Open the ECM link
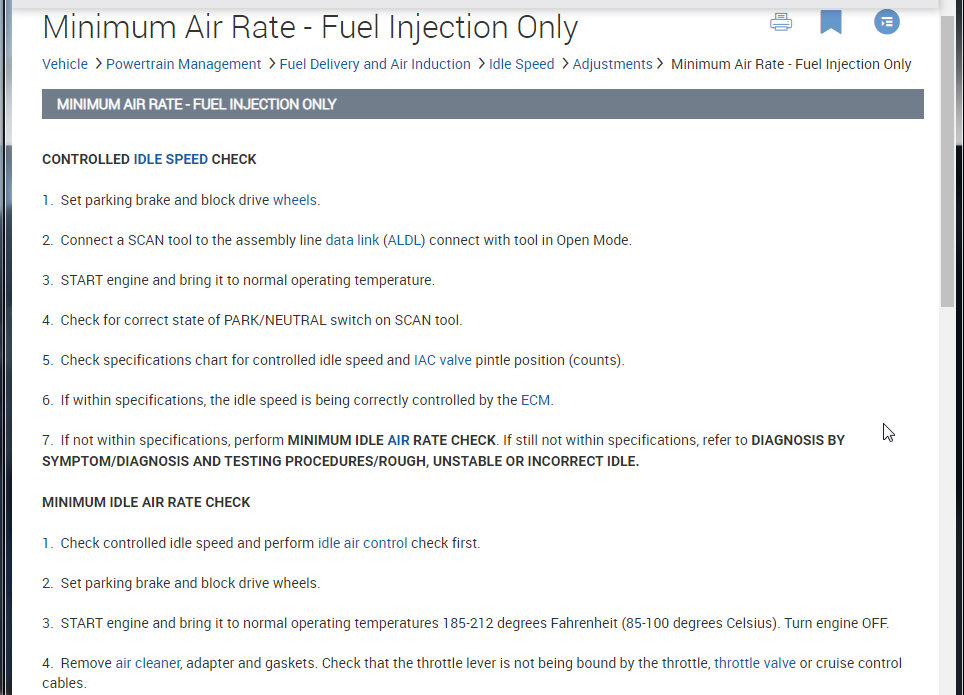Screen dimensions: 964x695 coord(535,400)
